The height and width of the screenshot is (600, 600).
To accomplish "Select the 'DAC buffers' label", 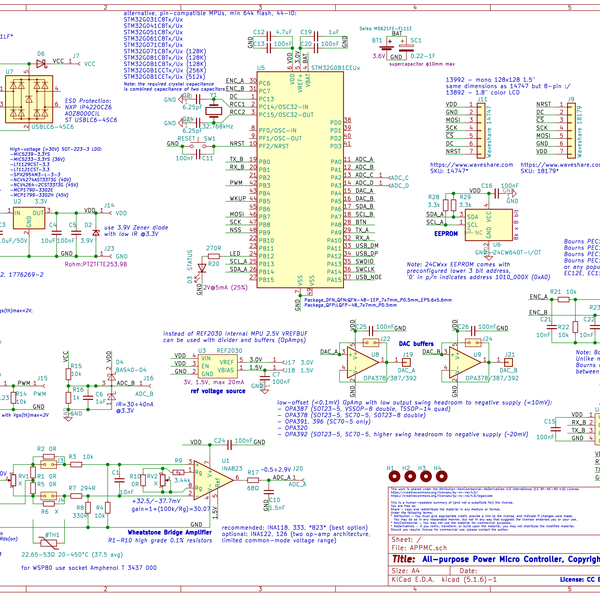I will click(416, 344).
